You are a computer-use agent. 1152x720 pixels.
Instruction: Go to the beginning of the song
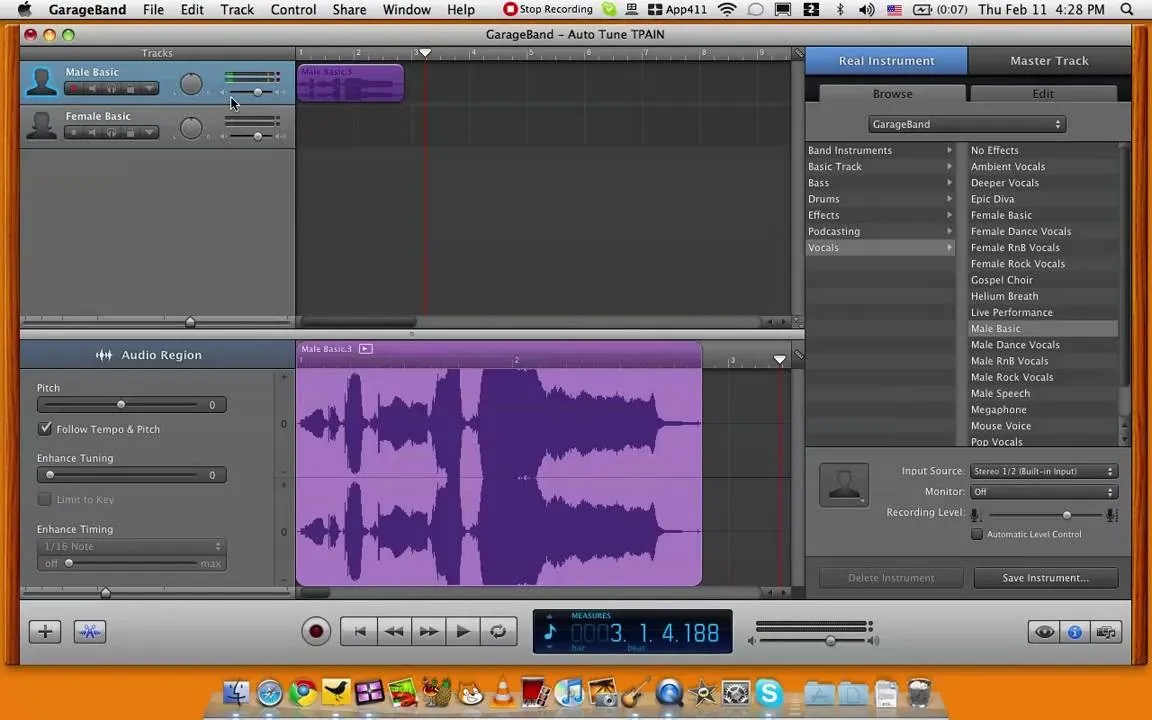[359, 632]
